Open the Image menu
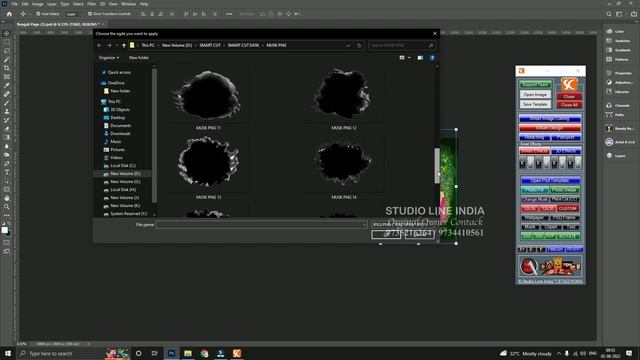 38,4
